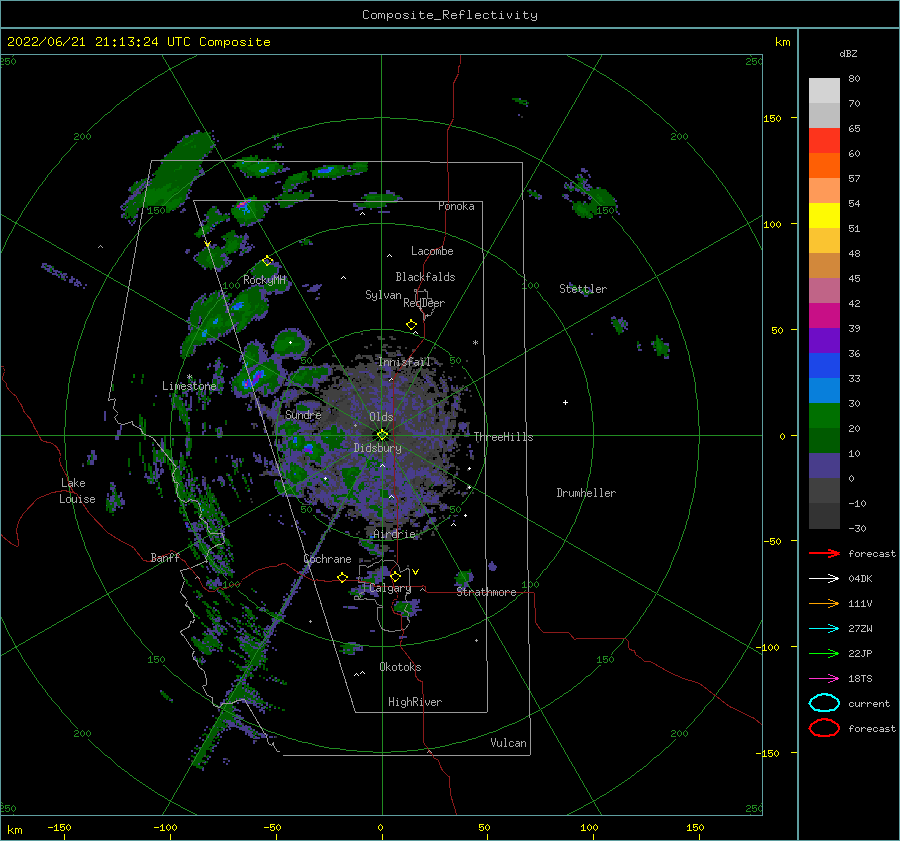The image size is (900, 841).
Task: Click the RockyMH label
Action: coord(264,280)
